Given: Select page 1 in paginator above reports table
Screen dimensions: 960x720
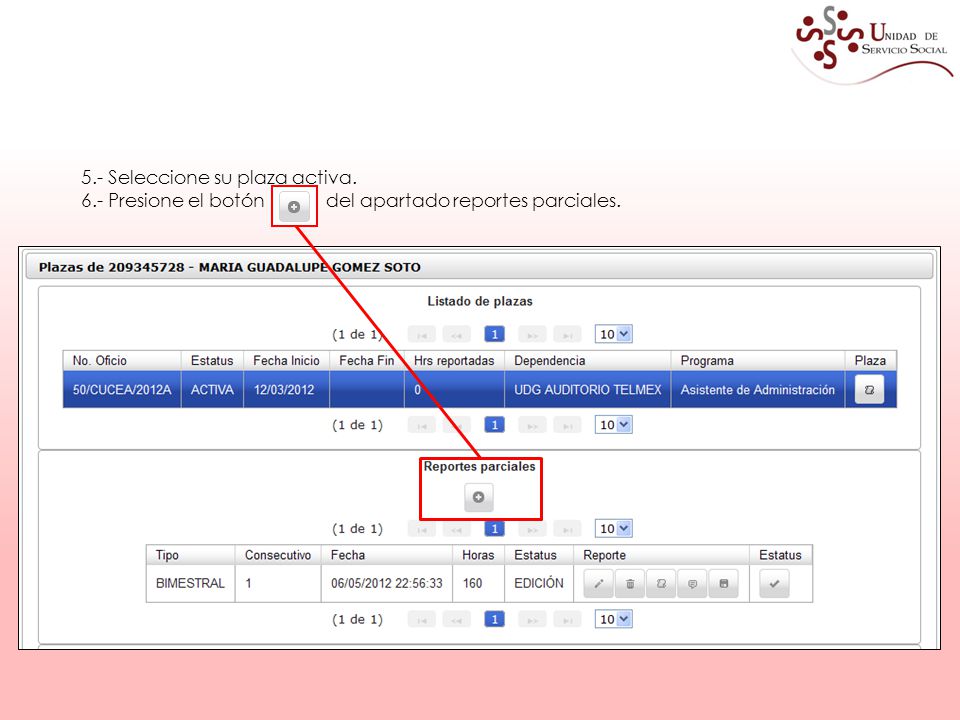Looking at the screenshot, I should pos(495,529).
